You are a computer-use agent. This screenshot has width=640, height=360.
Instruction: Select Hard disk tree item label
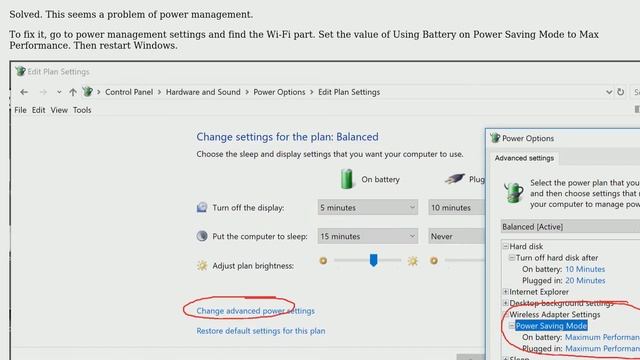tap(526, 246)
